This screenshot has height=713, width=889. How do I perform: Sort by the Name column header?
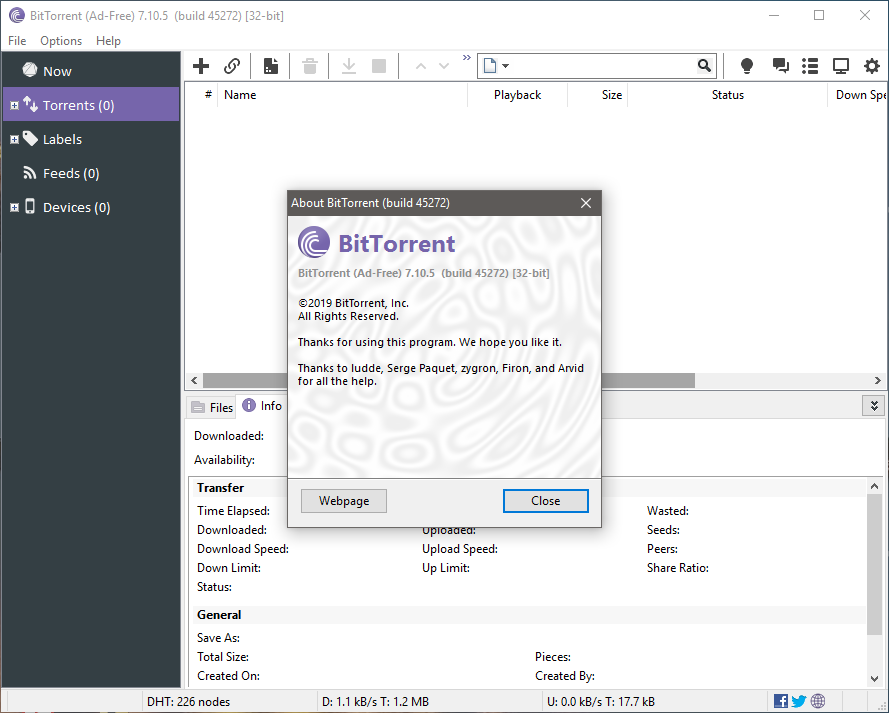click(343, 95)
